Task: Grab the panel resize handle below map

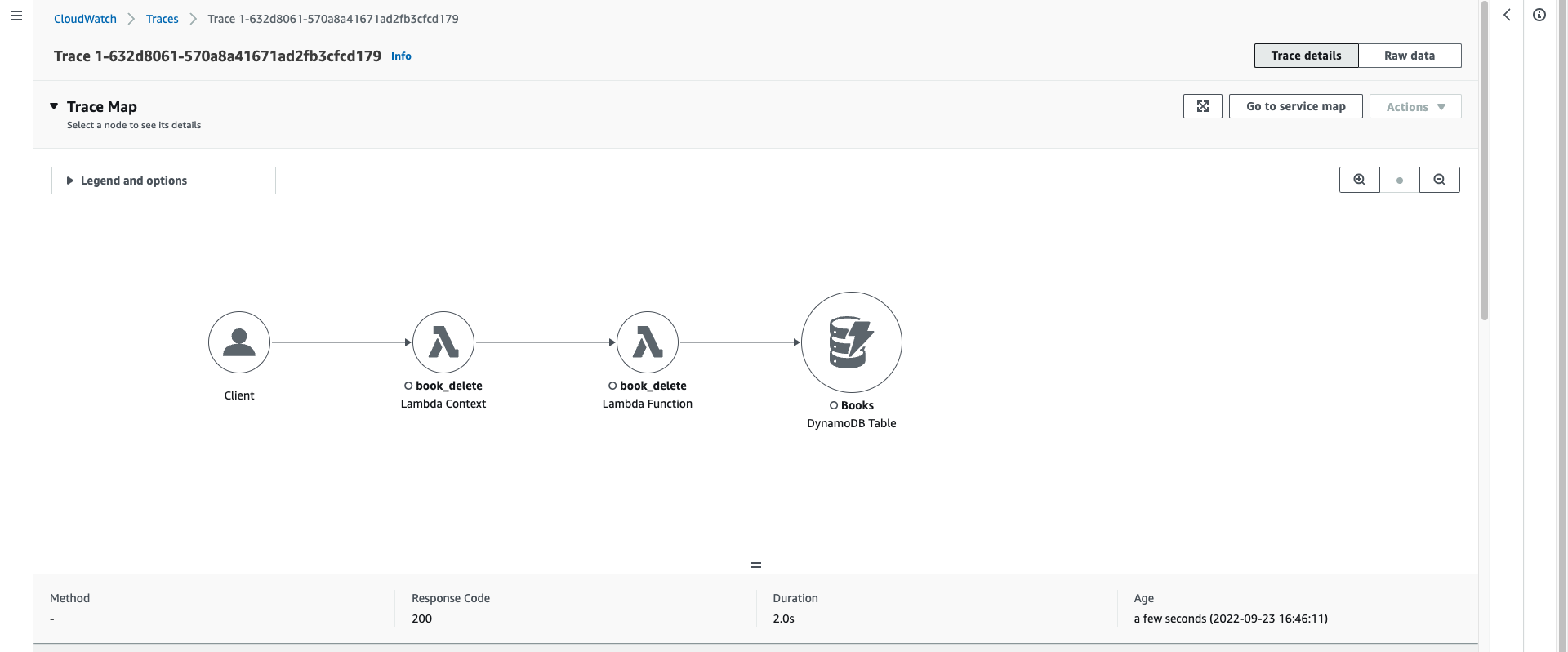Action: point(756,565)
